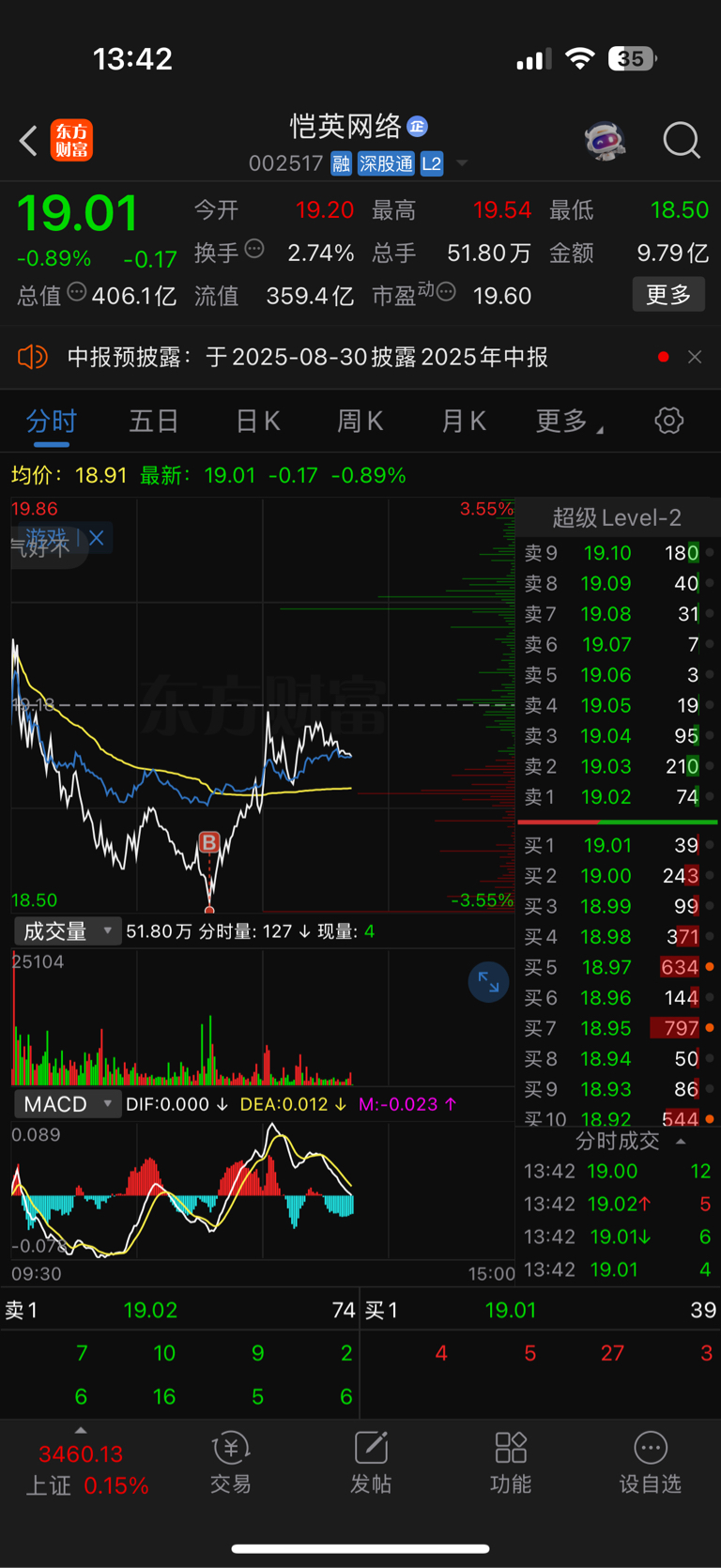Select the 卖5 19.06 order row

click(x=617, y=675)
